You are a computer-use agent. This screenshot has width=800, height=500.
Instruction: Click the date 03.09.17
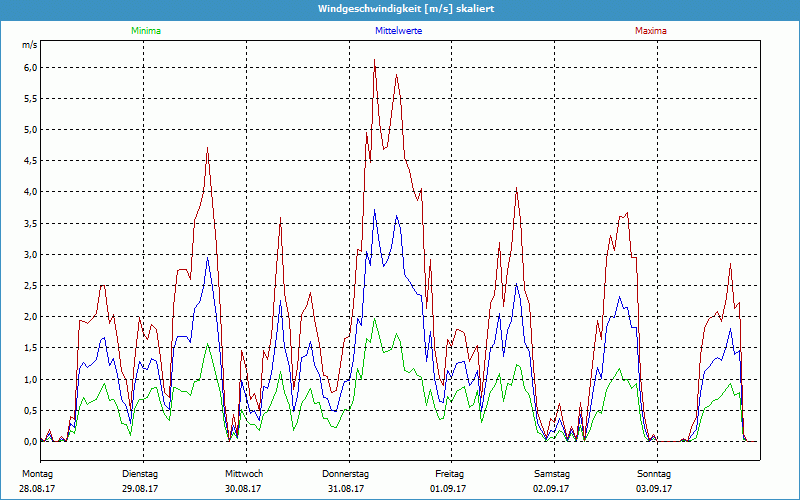(x=654, y=489)
